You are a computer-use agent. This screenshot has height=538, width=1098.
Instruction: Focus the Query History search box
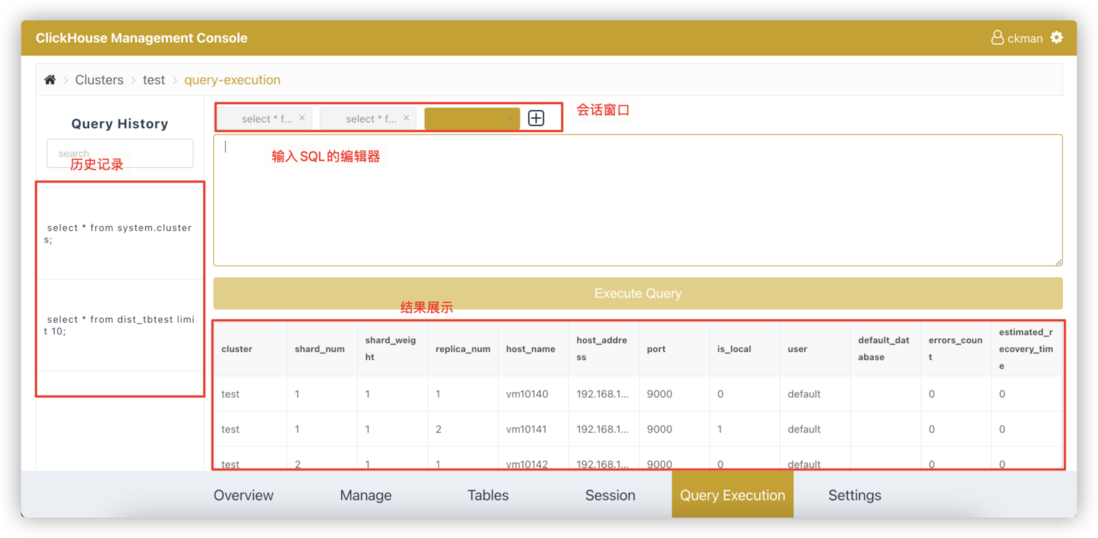(x=120, y=153)
